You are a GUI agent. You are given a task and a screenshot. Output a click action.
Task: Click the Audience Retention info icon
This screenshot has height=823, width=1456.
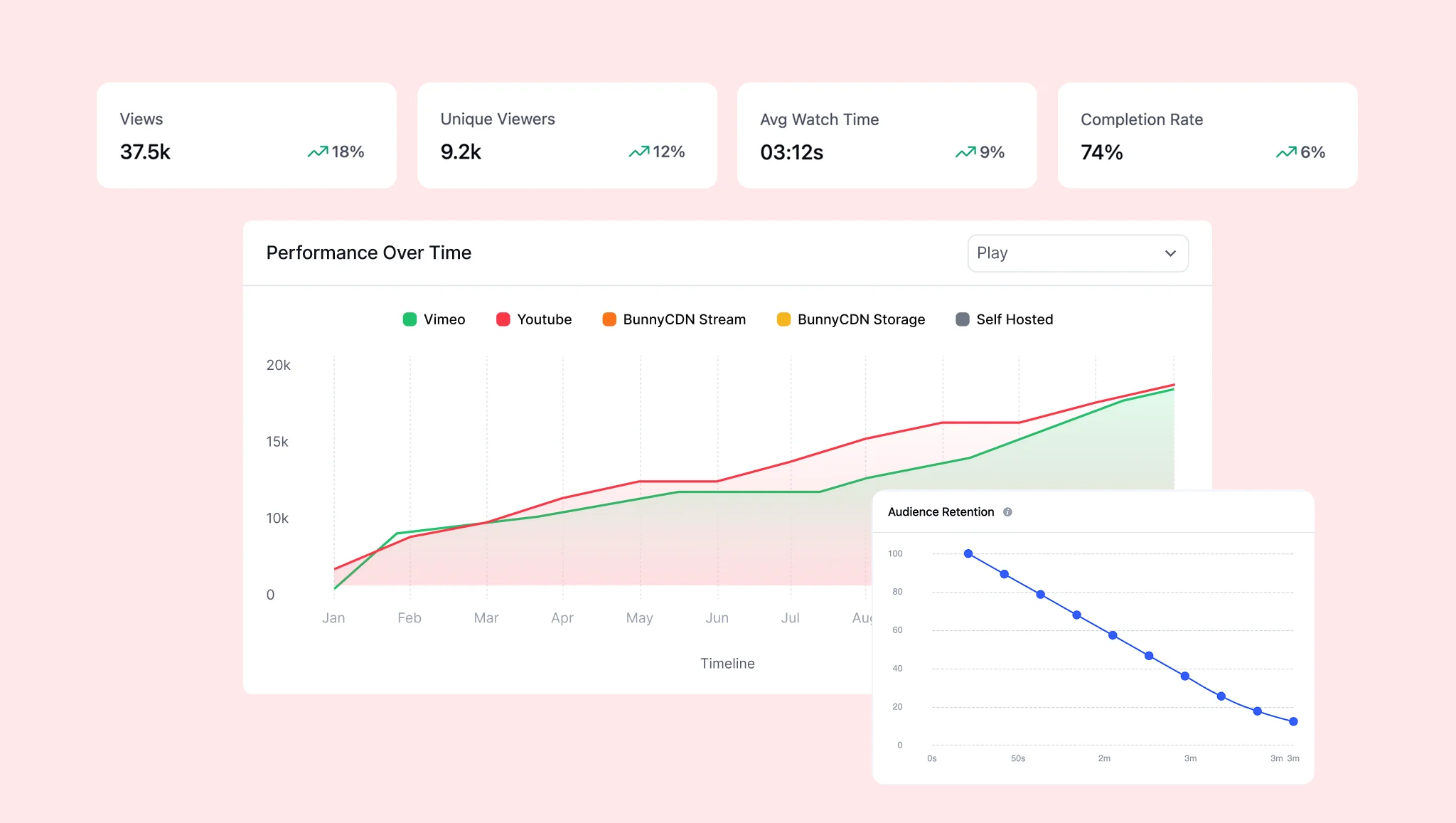click(x=1007, y=512)
